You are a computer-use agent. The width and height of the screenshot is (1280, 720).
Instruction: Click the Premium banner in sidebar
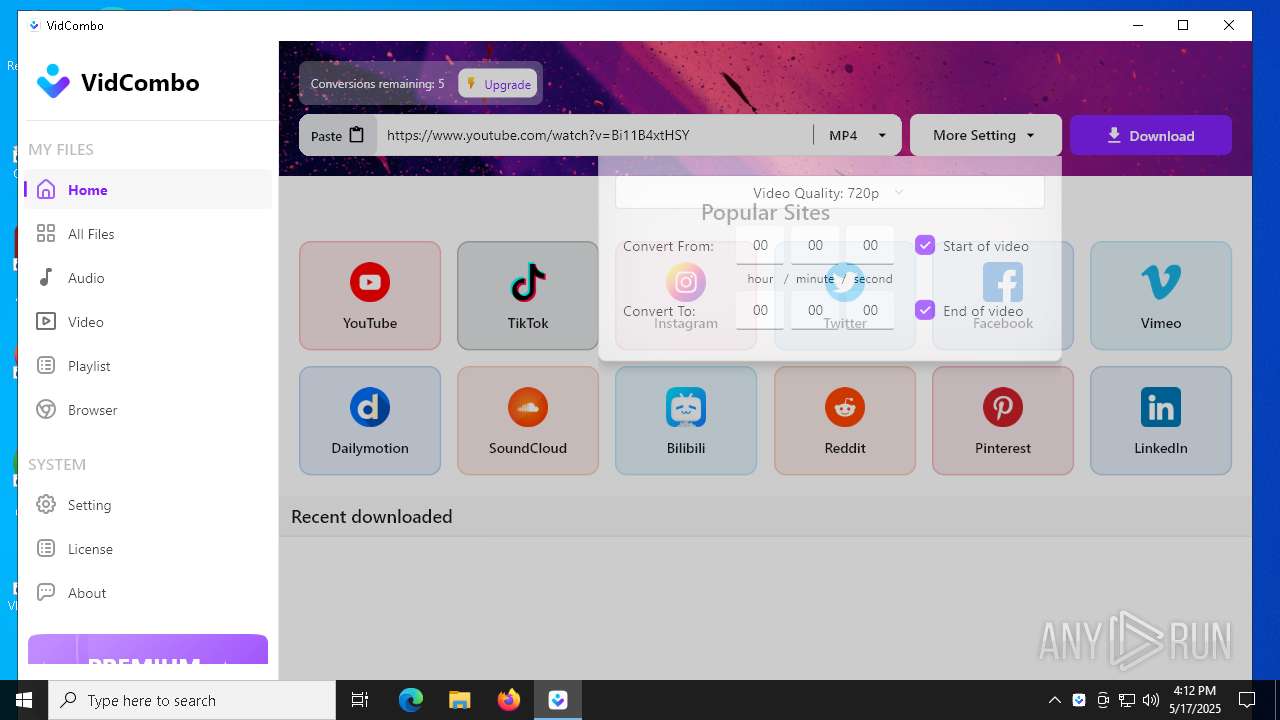coord(148,650)
